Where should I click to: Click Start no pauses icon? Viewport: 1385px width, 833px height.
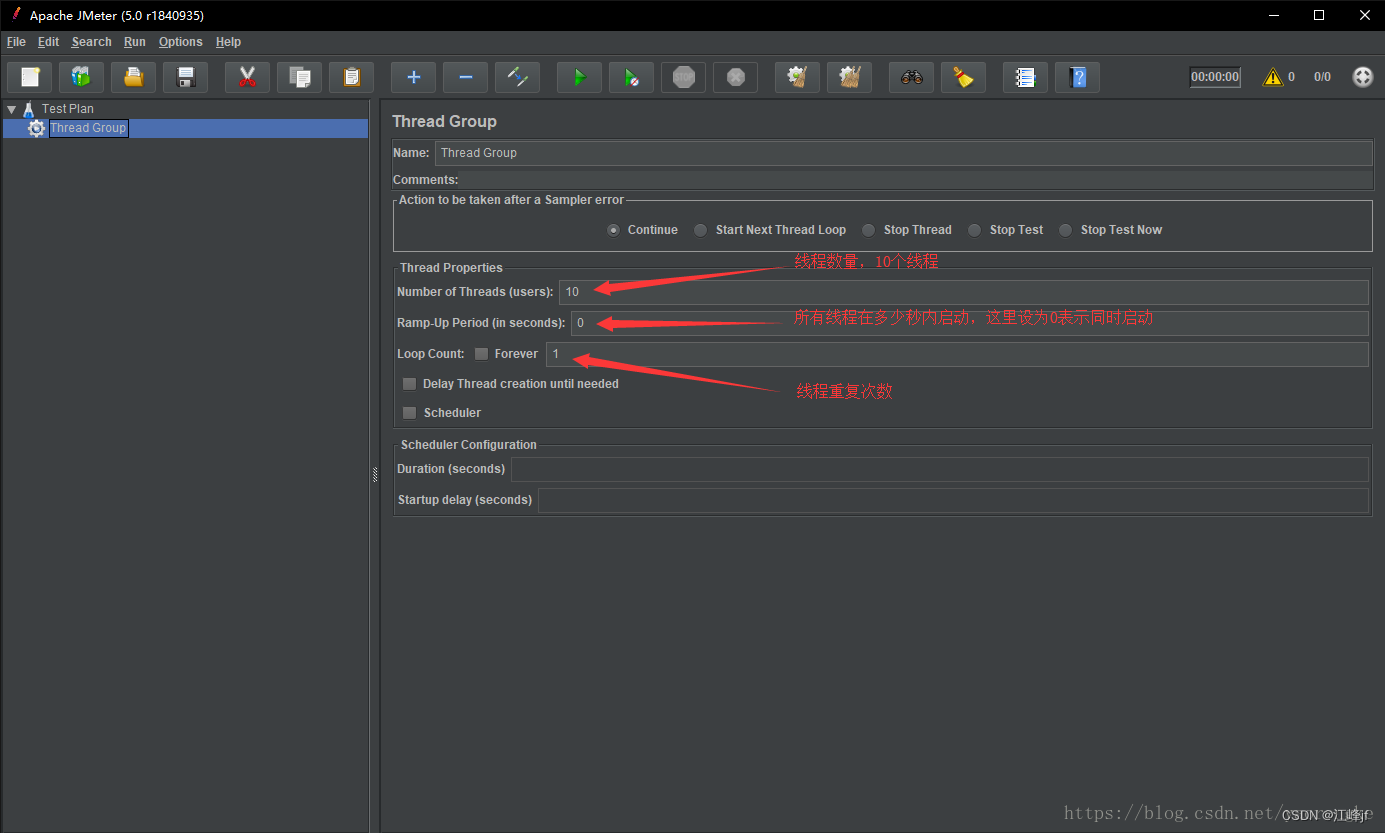[631, 77]
